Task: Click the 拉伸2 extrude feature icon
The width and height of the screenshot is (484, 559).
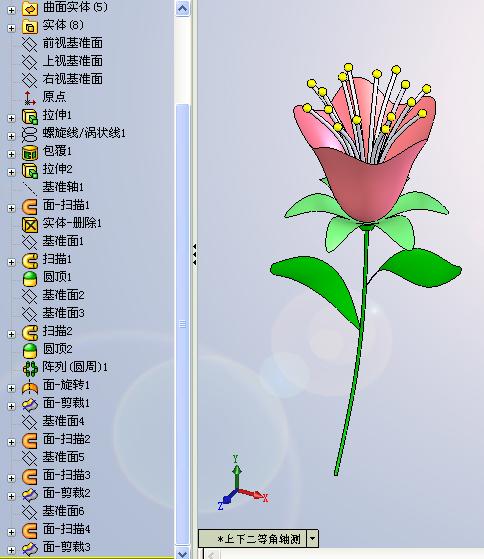Action: tap(30, 170)
